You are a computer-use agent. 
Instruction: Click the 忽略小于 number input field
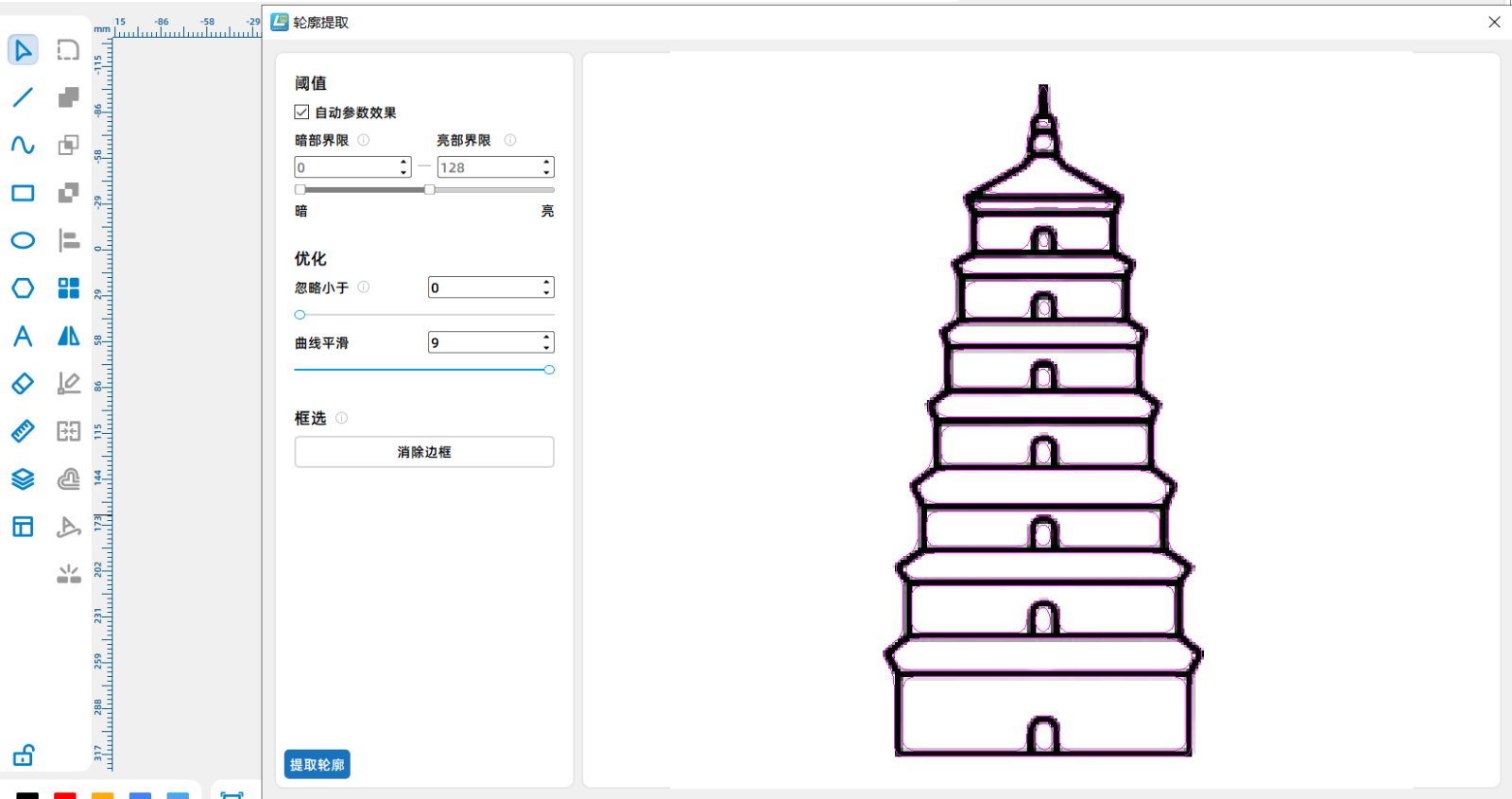click(483, 287)
